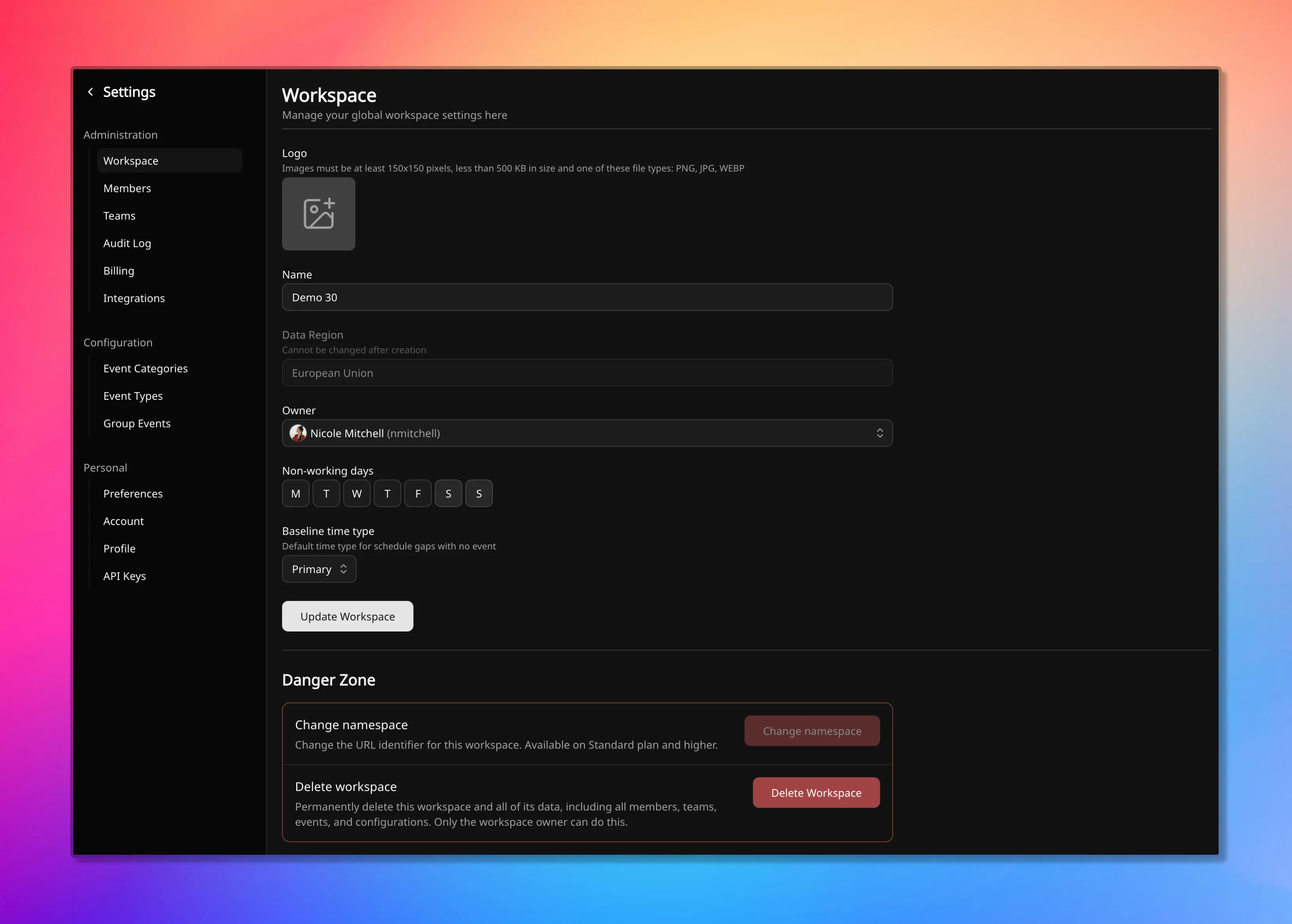The width and height of the screenshot is (1292, 924).
Task: Click the Change namespace button
Action: pyautogui.click(x=812, y=731)
